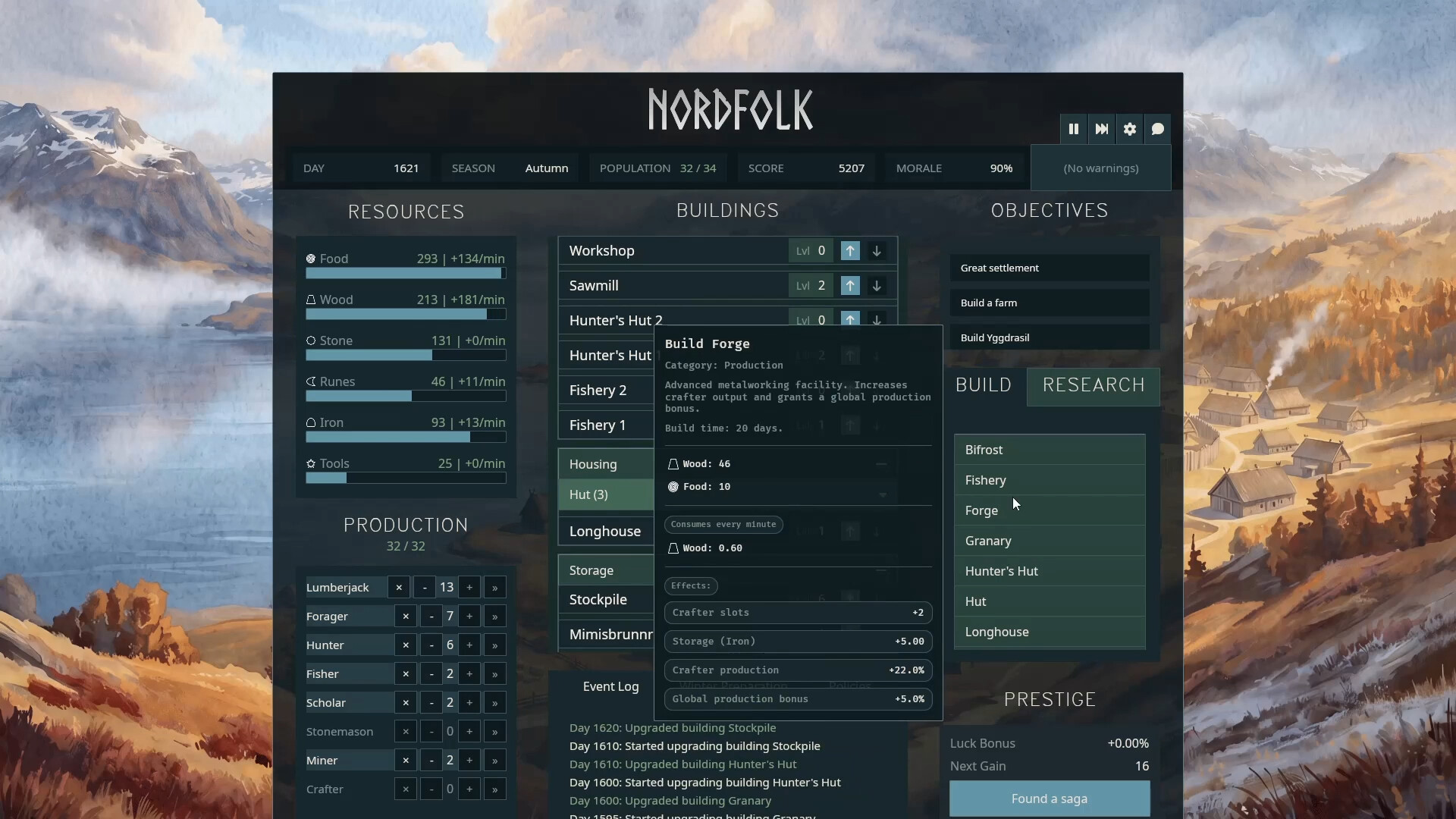
Task: Click the Food resource progress bar
Action: [x=406, y=273]
